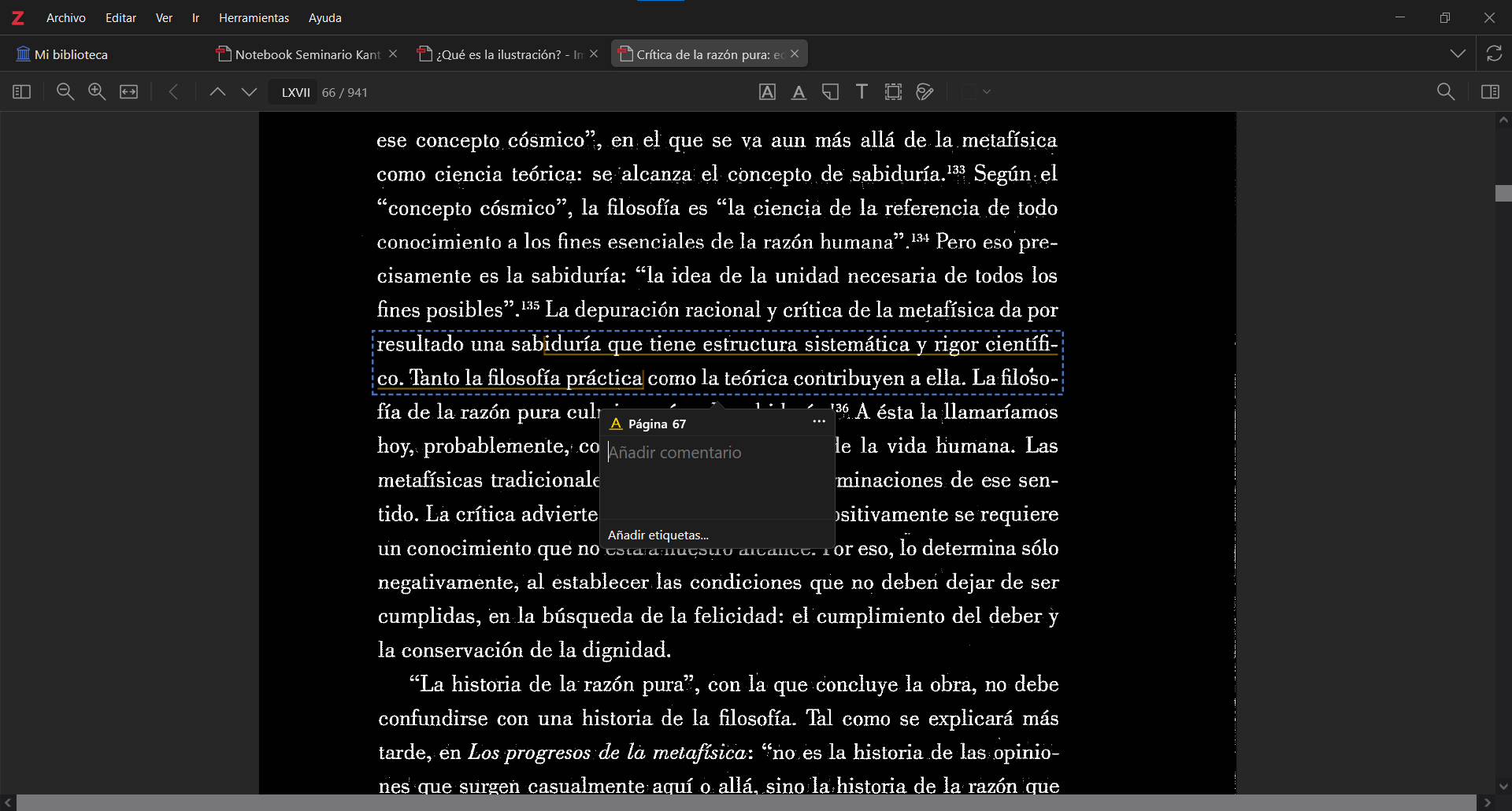Open the Archivo menu
This screenshot has height=811, width=1512.
[66, 17]
